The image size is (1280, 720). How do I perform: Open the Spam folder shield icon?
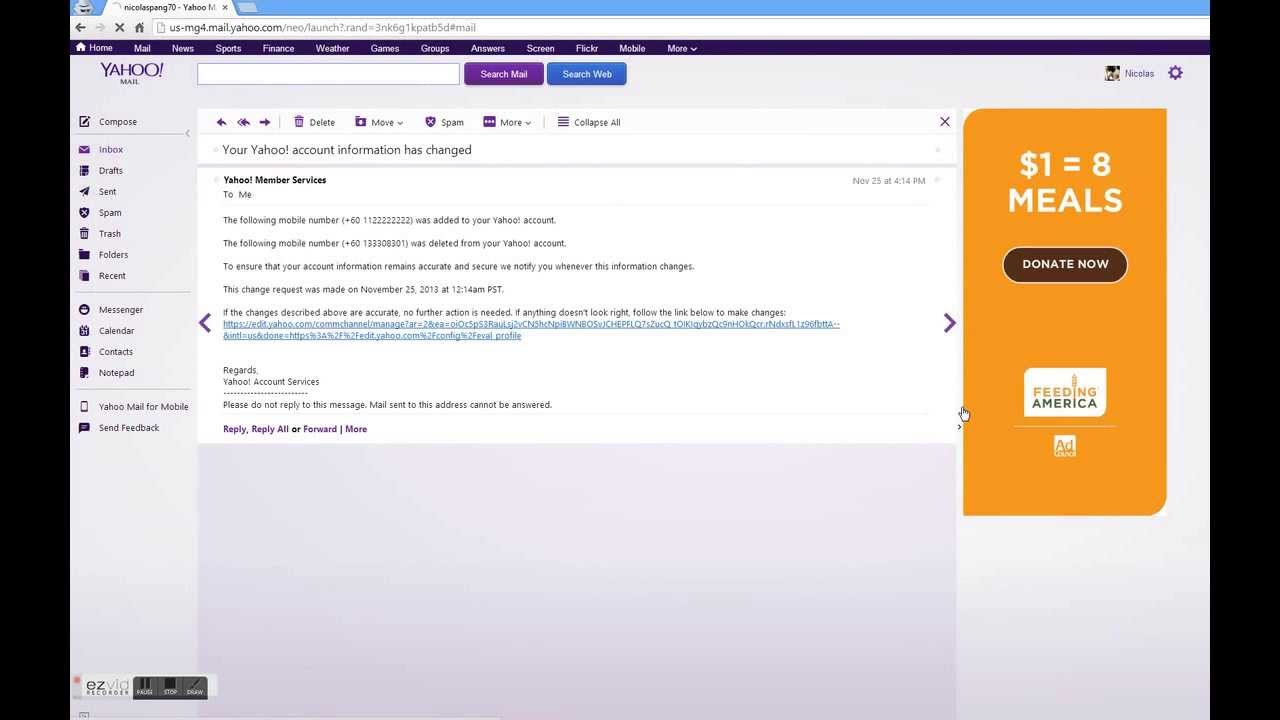click(85, 213)
